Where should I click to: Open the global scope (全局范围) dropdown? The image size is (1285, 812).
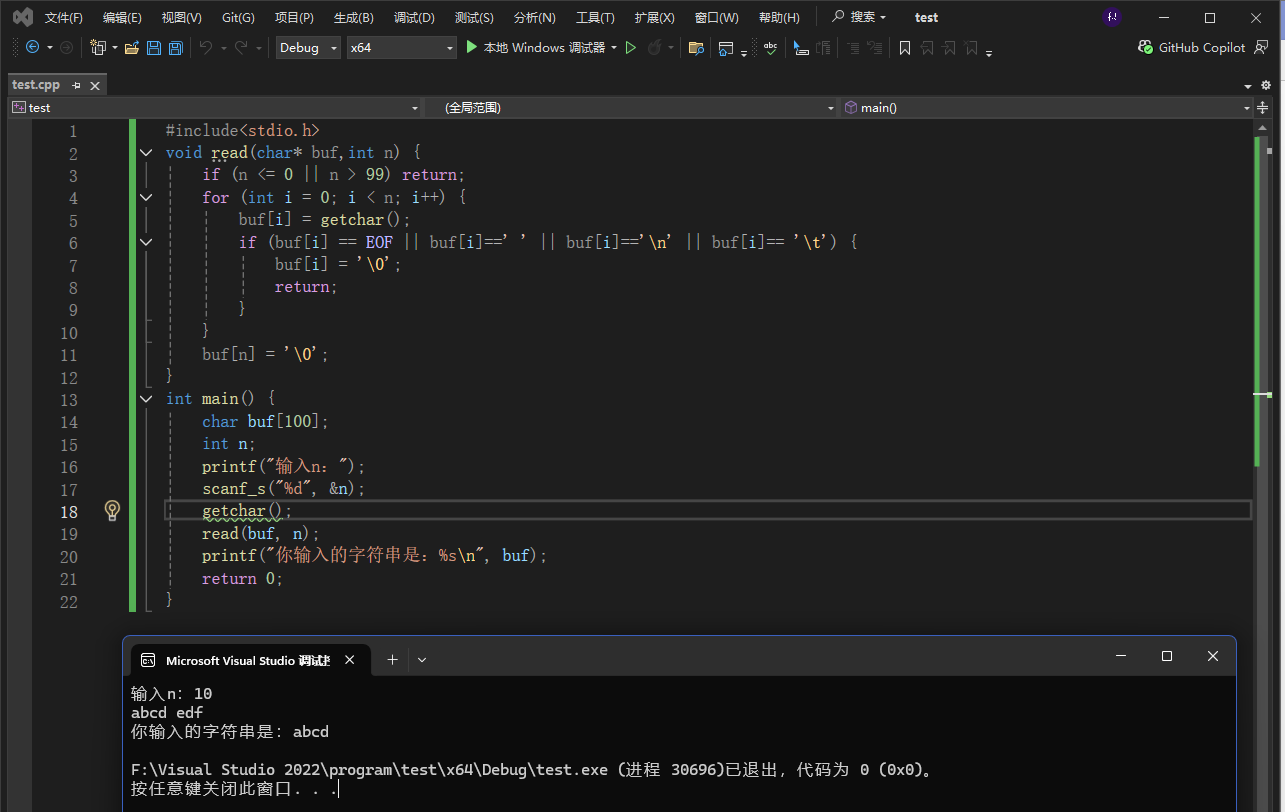tap(632, 107)
